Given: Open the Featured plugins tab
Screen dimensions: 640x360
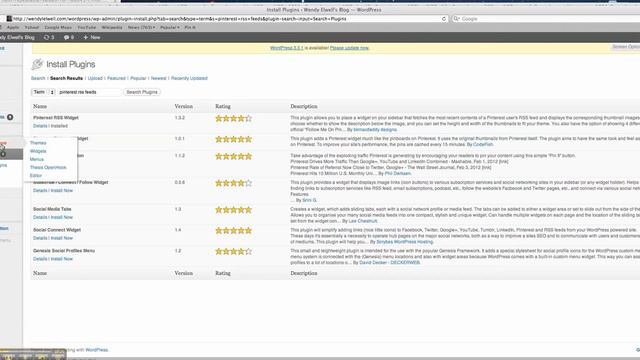Looking at the screenshot, I should point(116,78).
